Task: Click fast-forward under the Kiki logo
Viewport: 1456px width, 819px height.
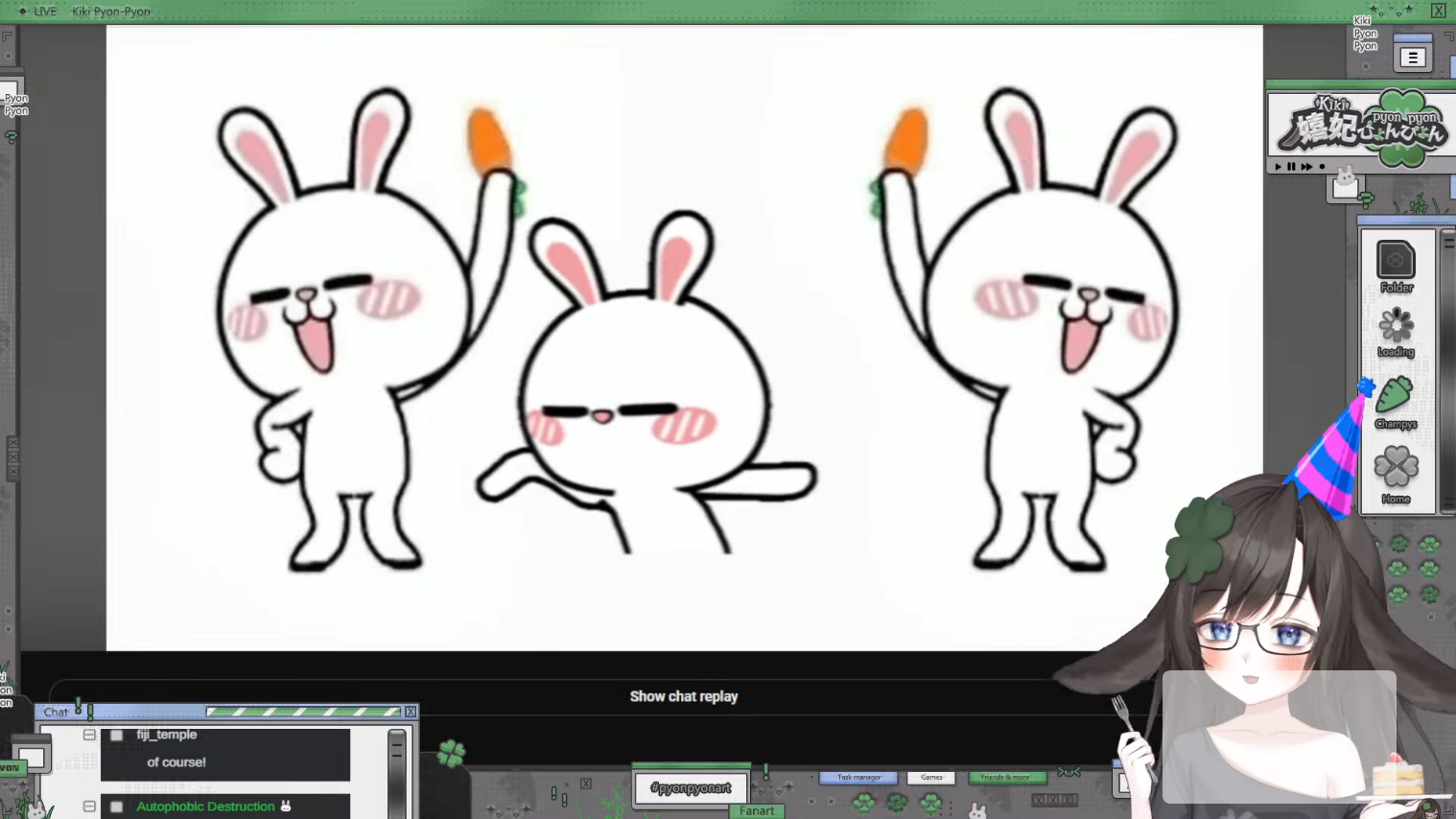Action: 1306,167
